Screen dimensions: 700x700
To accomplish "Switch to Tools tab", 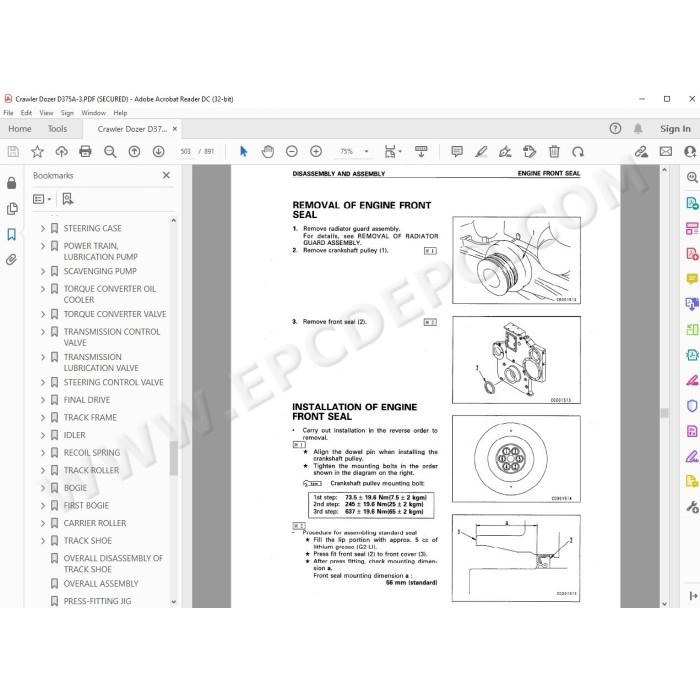I will pos(58,129).
